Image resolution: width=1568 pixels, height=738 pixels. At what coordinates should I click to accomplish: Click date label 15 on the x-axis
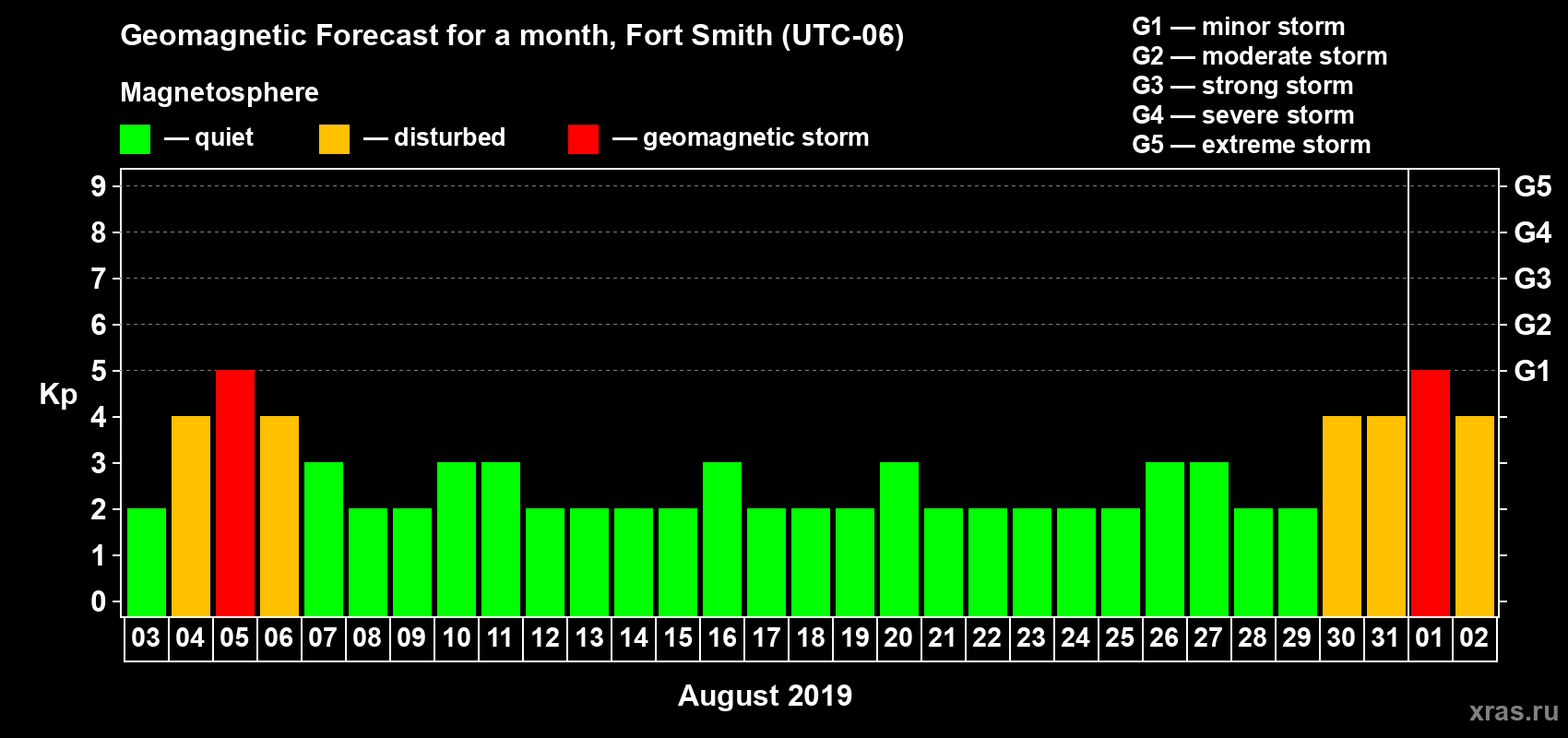point(677,638)
